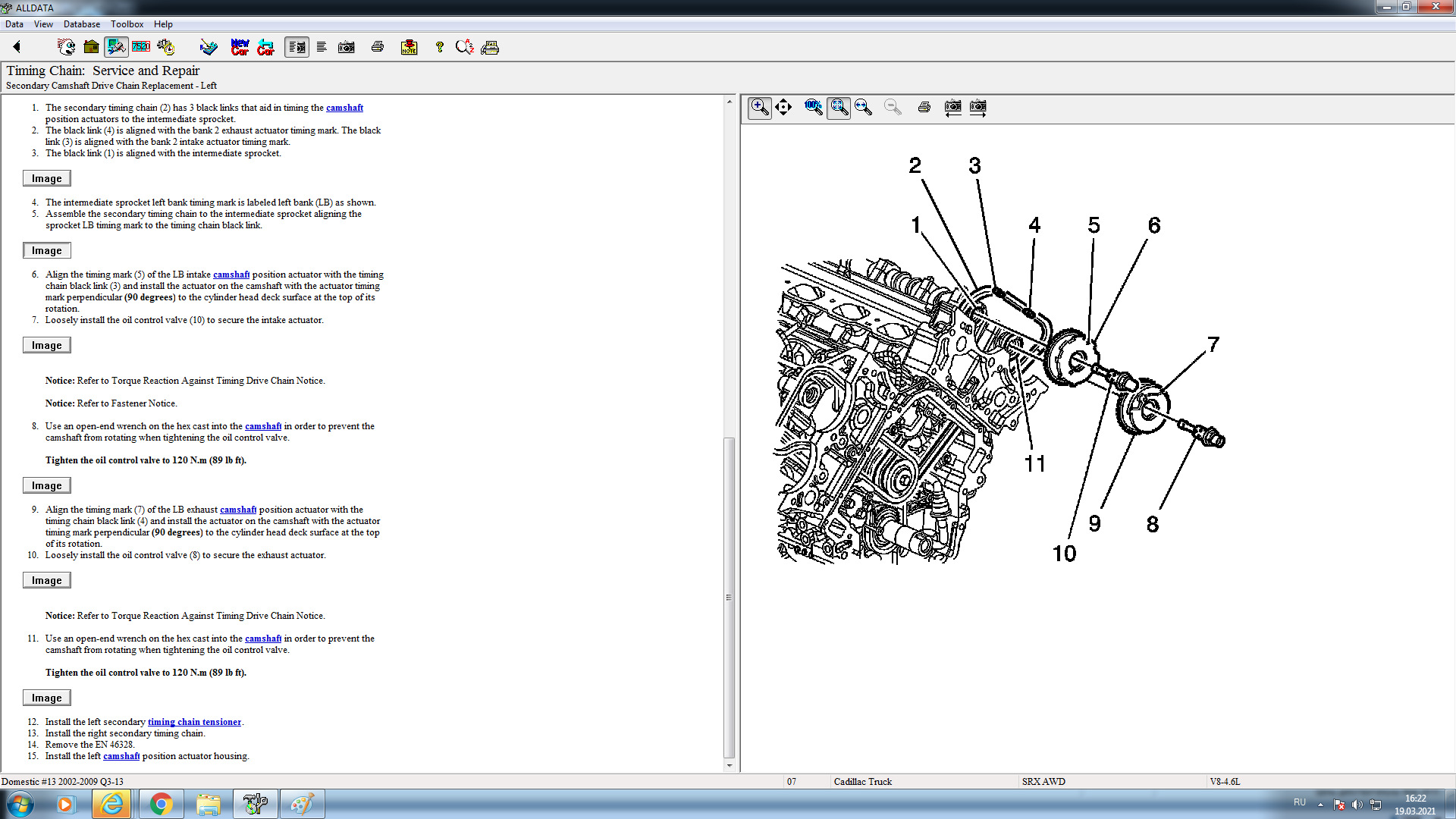The height and width of the screenshot is (819, 1456).
Task: Show next image with camera-right-arrow icon
Action: pyautogui.click(x=977, y=107)
